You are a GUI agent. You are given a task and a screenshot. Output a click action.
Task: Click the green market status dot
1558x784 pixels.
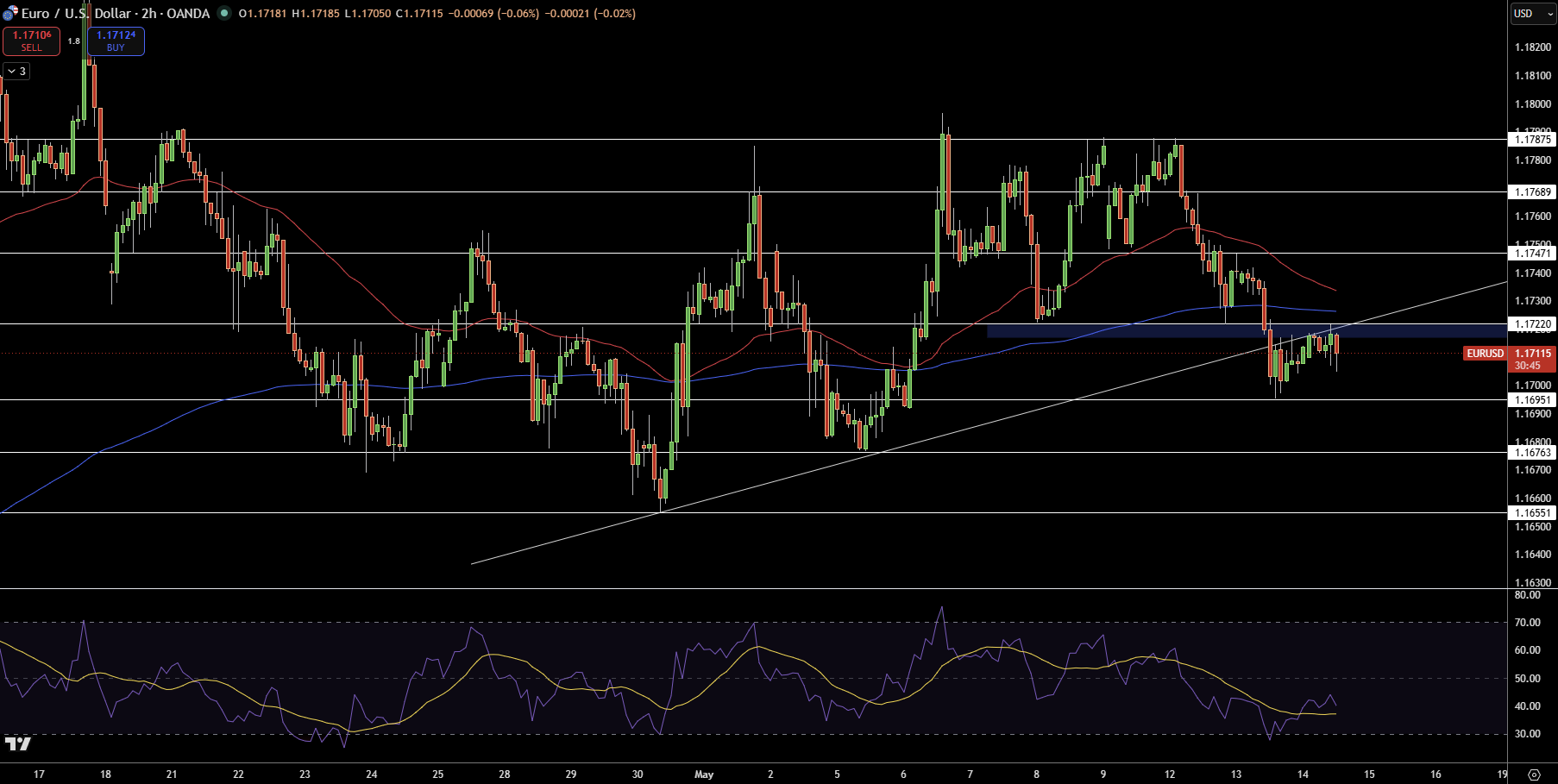click(224, 14)
